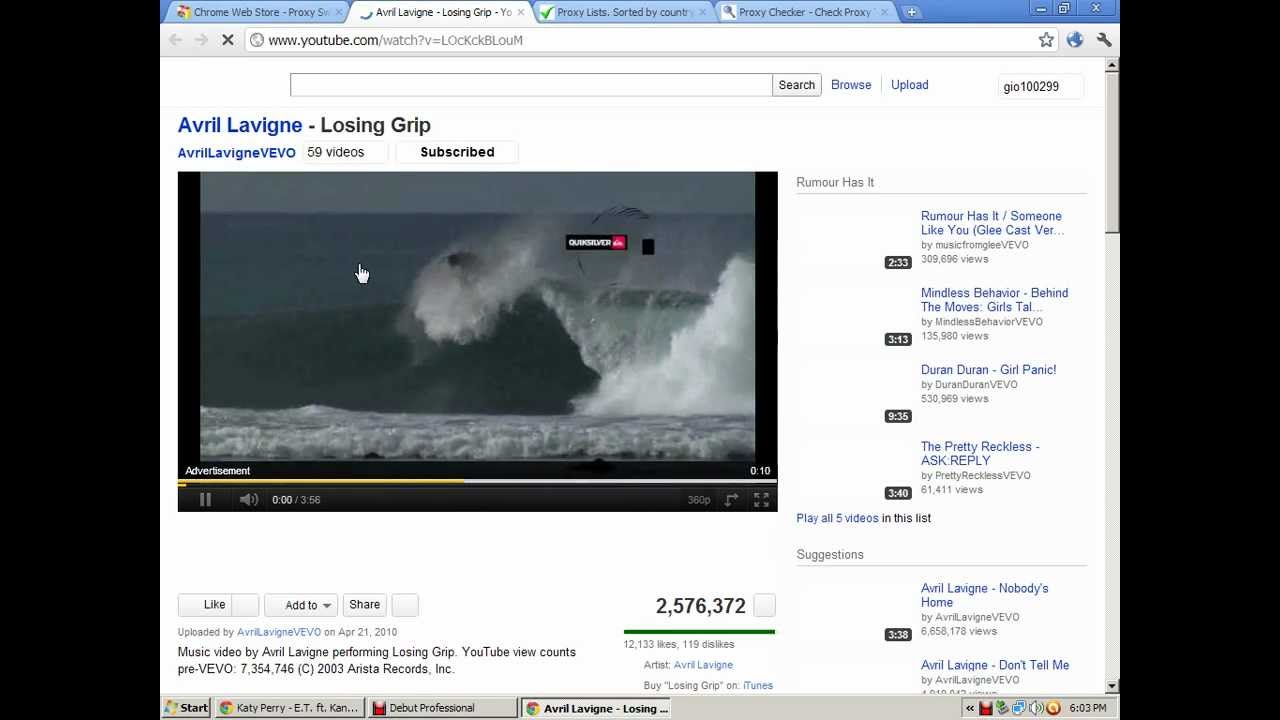This screenshot has width=1280, height=720.
Task: Click the page scrollbar's up arrow
Action: [x=1112, y=66]
